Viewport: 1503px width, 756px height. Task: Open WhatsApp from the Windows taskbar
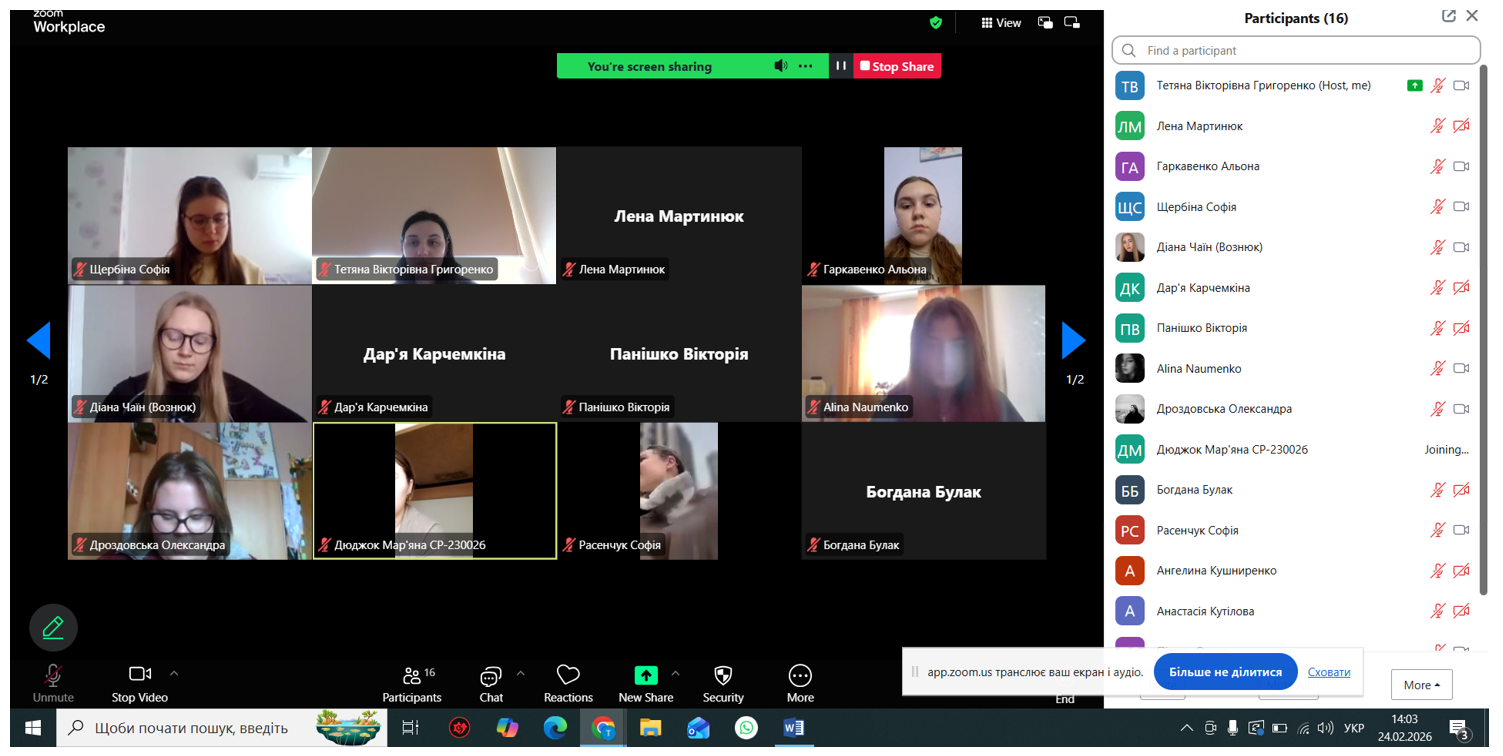(746, 728)
